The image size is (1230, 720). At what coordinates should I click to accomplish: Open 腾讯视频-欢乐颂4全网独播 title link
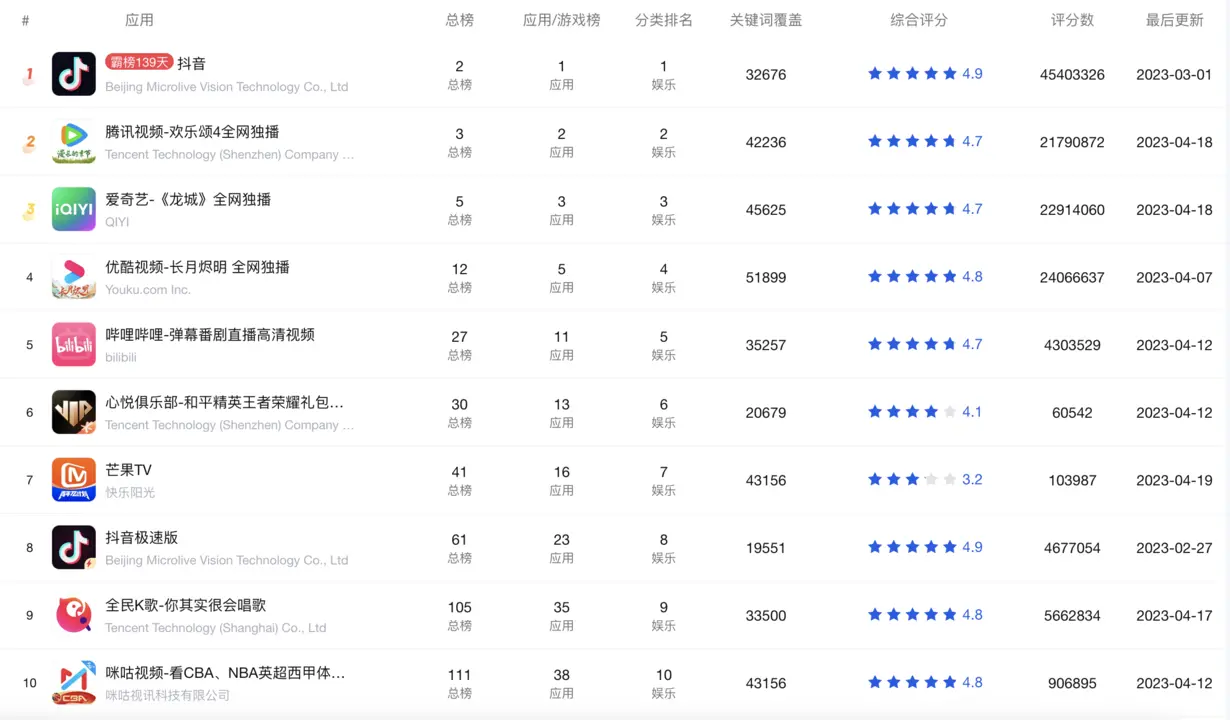click(192, 132)
